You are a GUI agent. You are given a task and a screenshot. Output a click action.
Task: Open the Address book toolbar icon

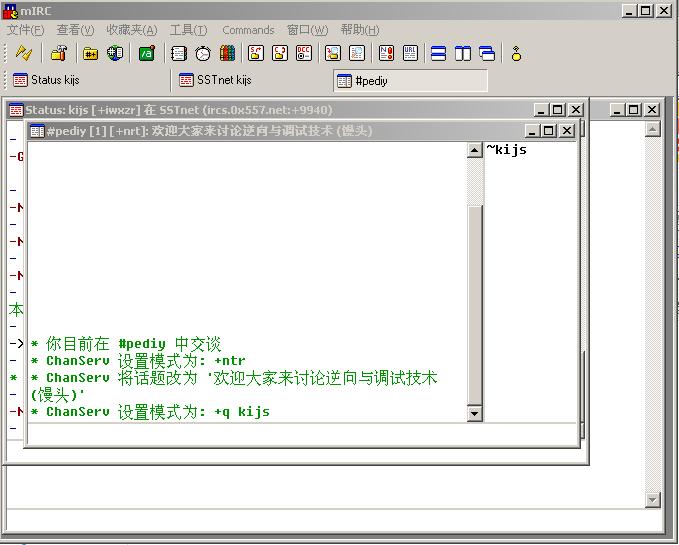coord(179,53)
